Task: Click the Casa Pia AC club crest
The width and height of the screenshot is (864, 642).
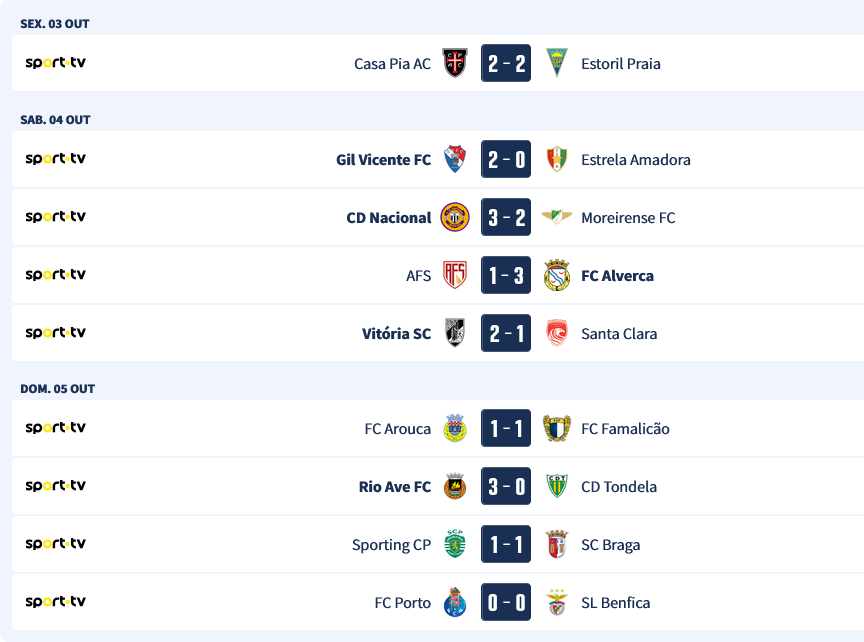Action: (x=455, y=64)
